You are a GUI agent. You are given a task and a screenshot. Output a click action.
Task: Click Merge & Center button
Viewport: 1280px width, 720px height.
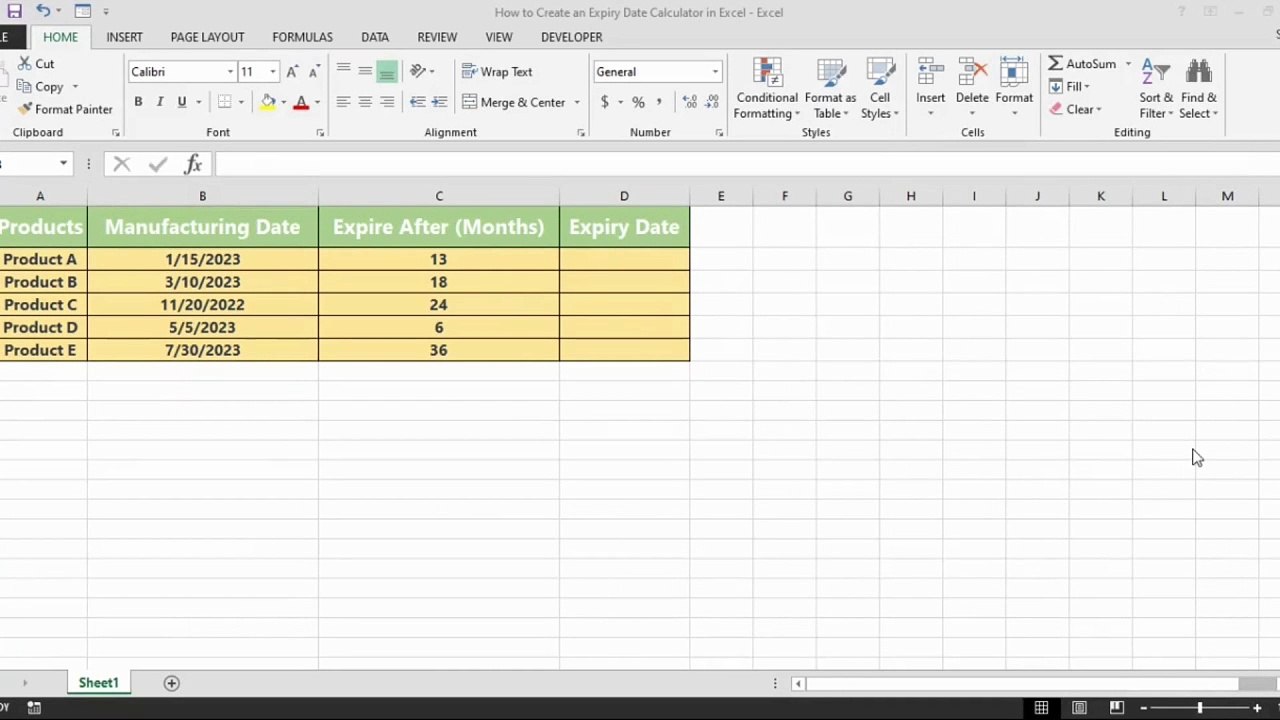(x=514, y=102)
